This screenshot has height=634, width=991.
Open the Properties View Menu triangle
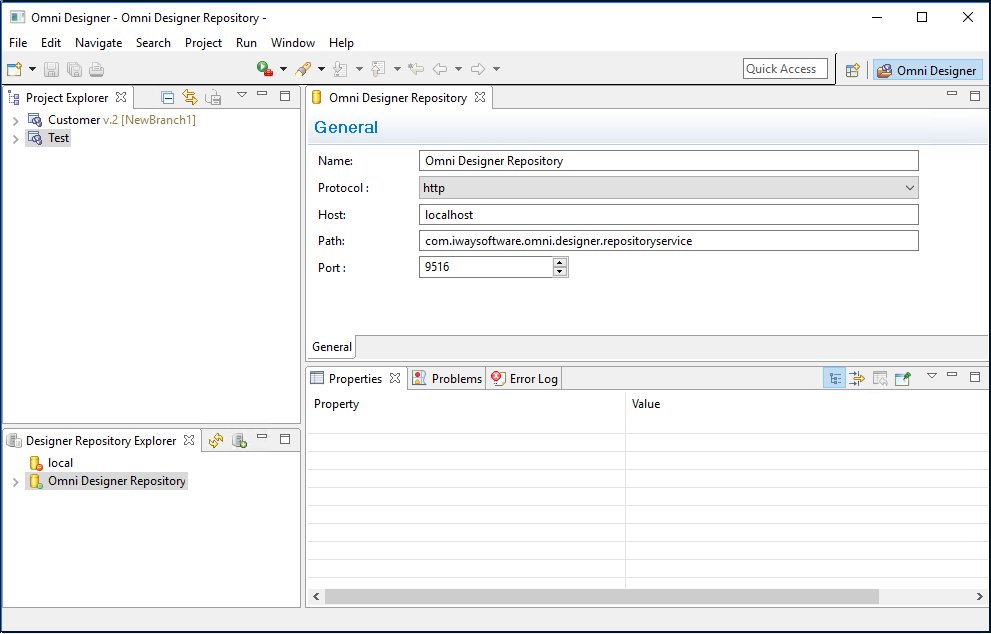tap(932, 376)
